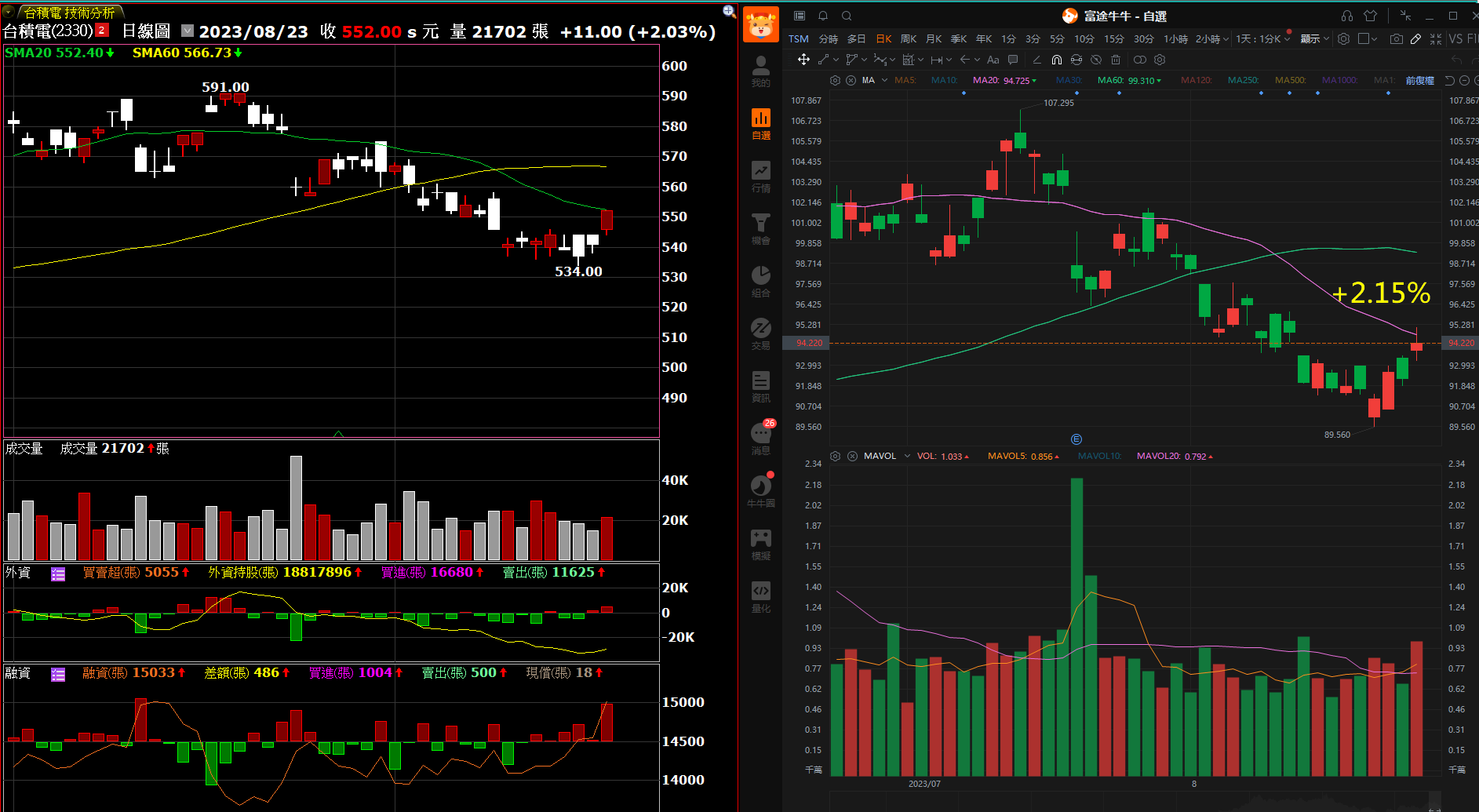Click the chart settings gear beside 顯示
The width and height of the screenshot is (1479, 812).
[1344, 38]
